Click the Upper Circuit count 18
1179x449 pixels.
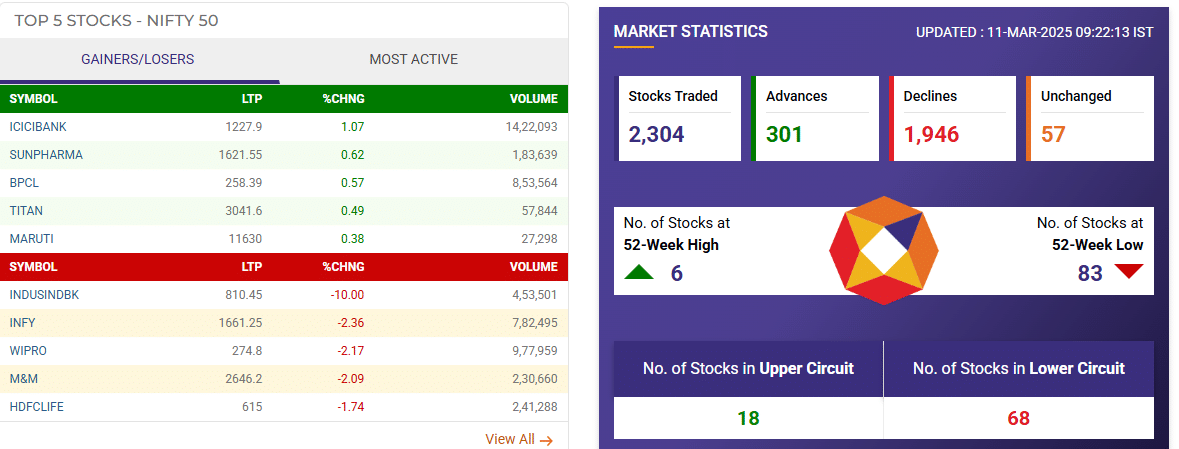tap(748, 418)
